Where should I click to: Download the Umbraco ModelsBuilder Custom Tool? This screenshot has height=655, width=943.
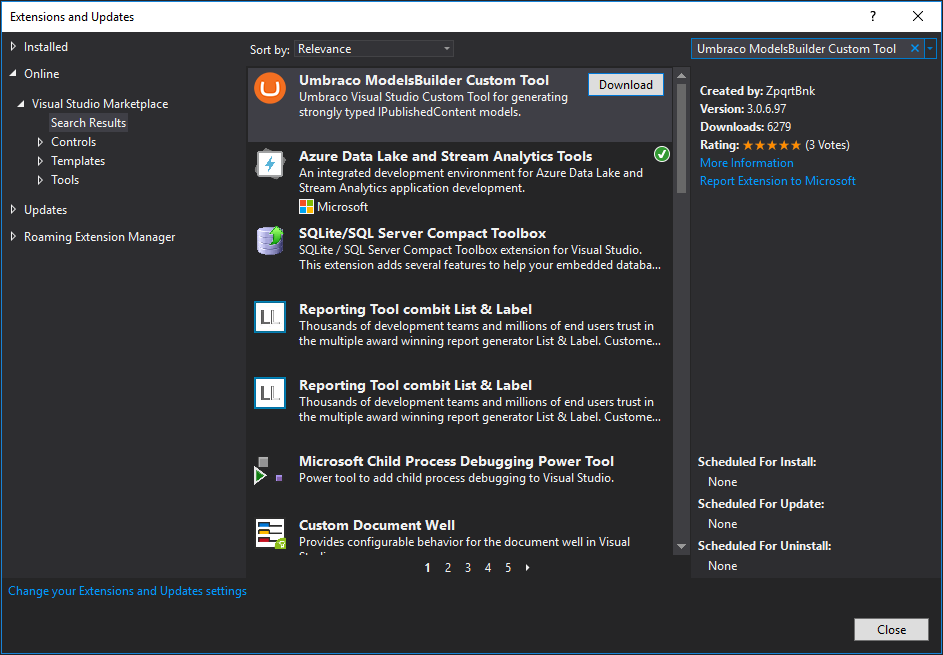(625, 85)
